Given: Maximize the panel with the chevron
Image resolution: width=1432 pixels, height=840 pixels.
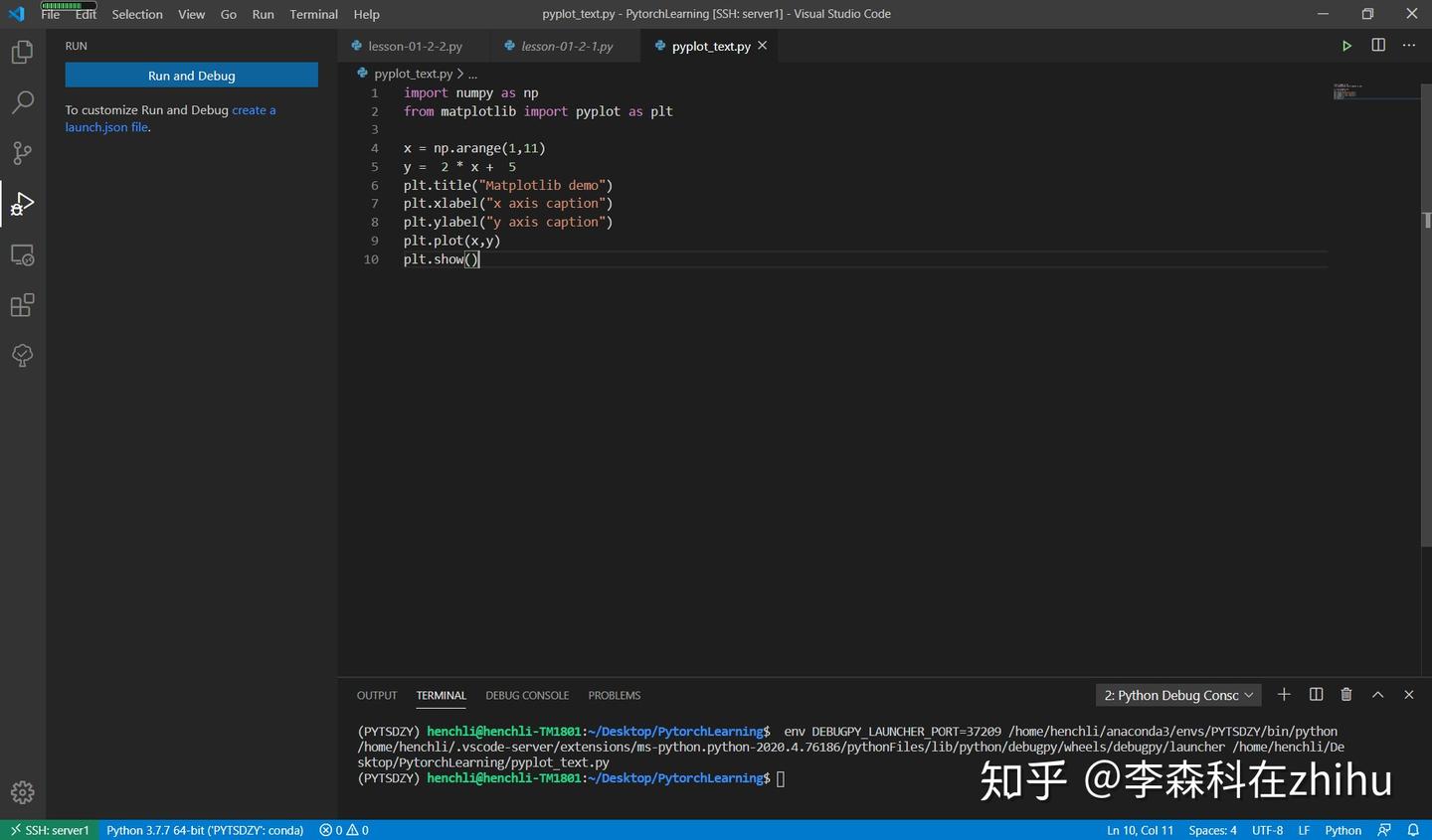Looking at the screenshot, I should [x=1377, y=695].
